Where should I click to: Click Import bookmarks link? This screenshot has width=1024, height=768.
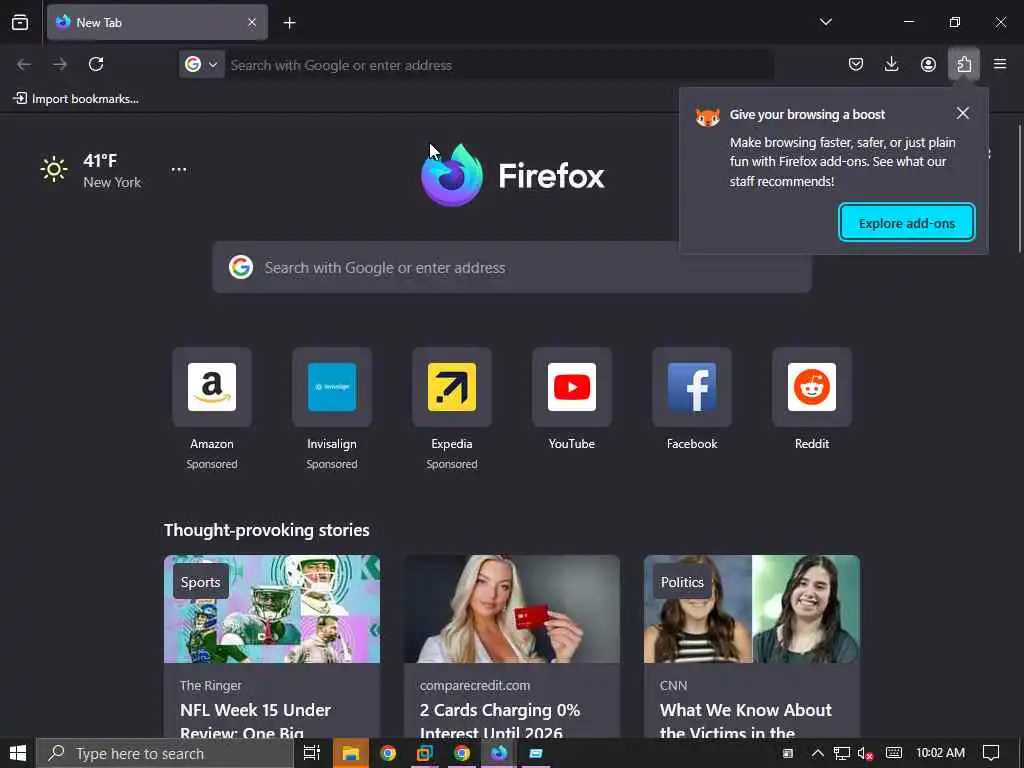(x=76, y=99)
